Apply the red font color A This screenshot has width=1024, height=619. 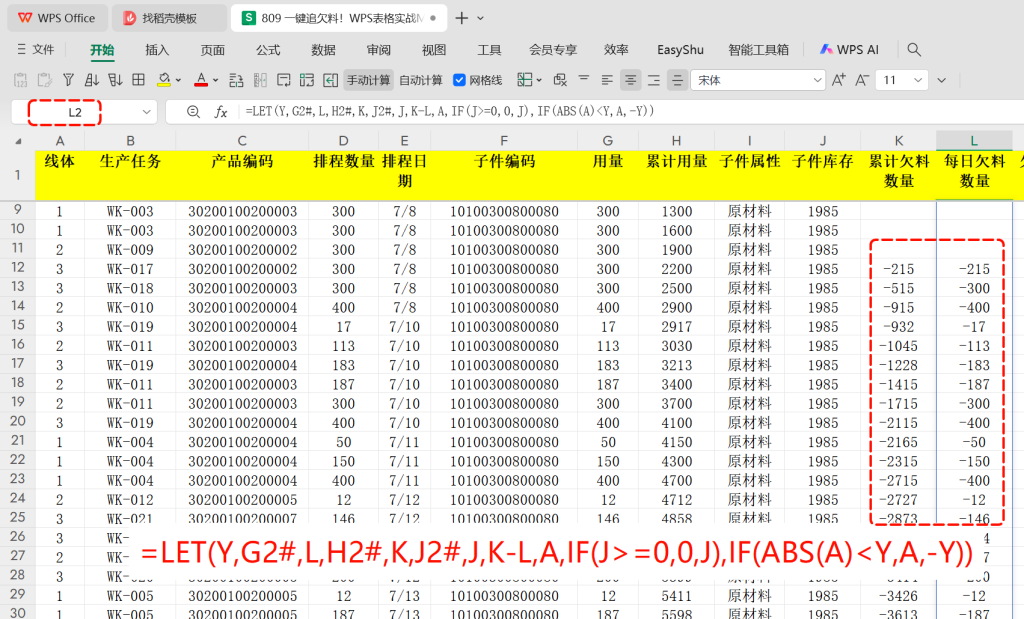tap(201, 80)
